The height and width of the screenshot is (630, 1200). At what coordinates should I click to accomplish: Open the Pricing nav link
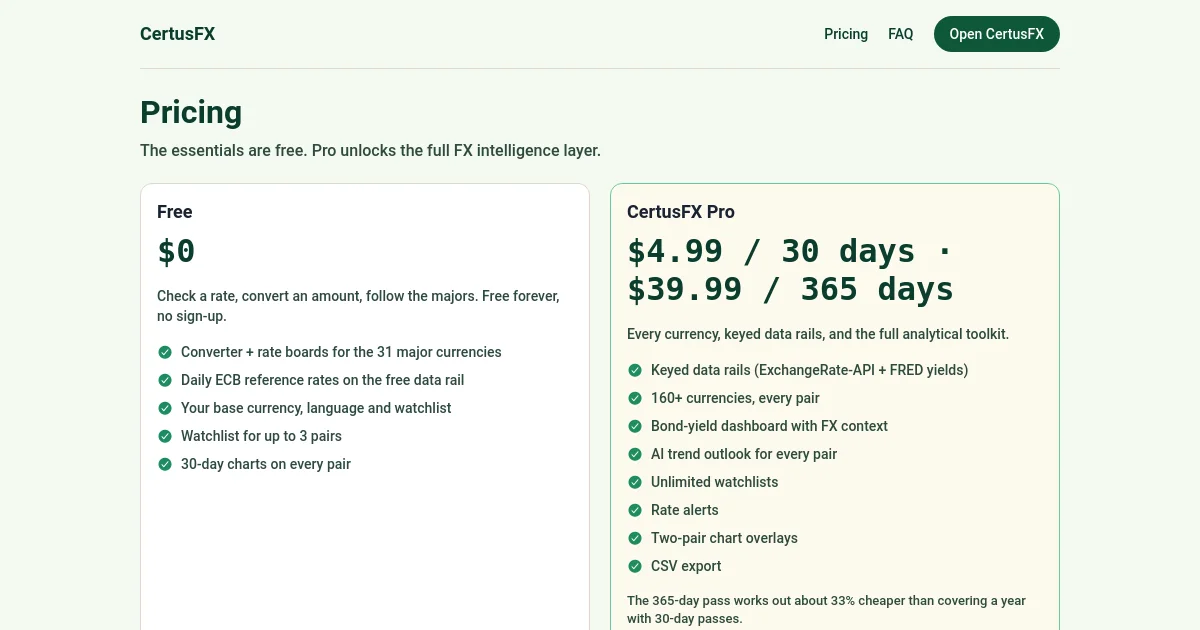pos(846,34)
